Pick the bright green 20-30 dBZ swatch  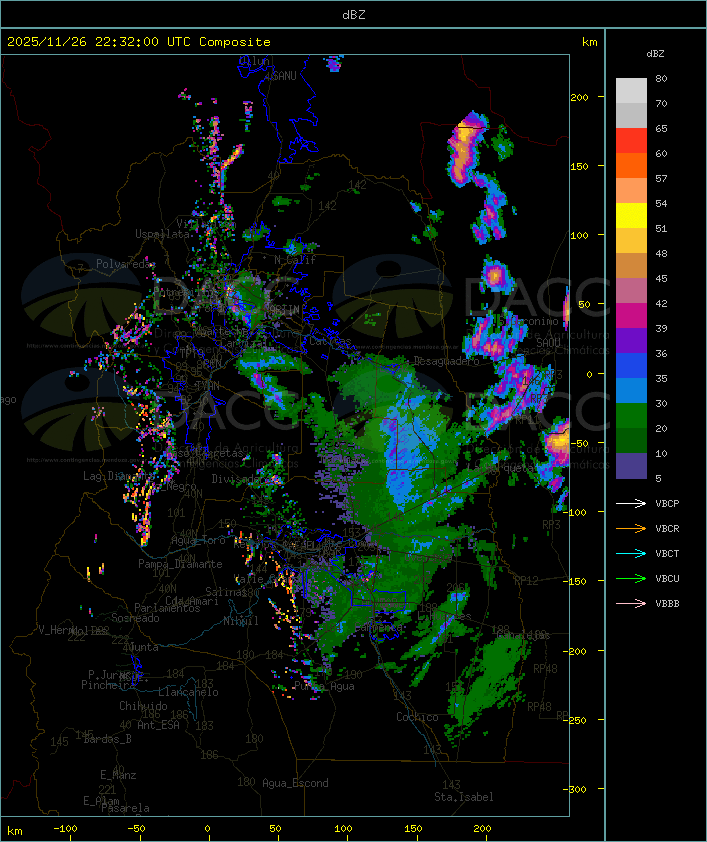point(631,416)
